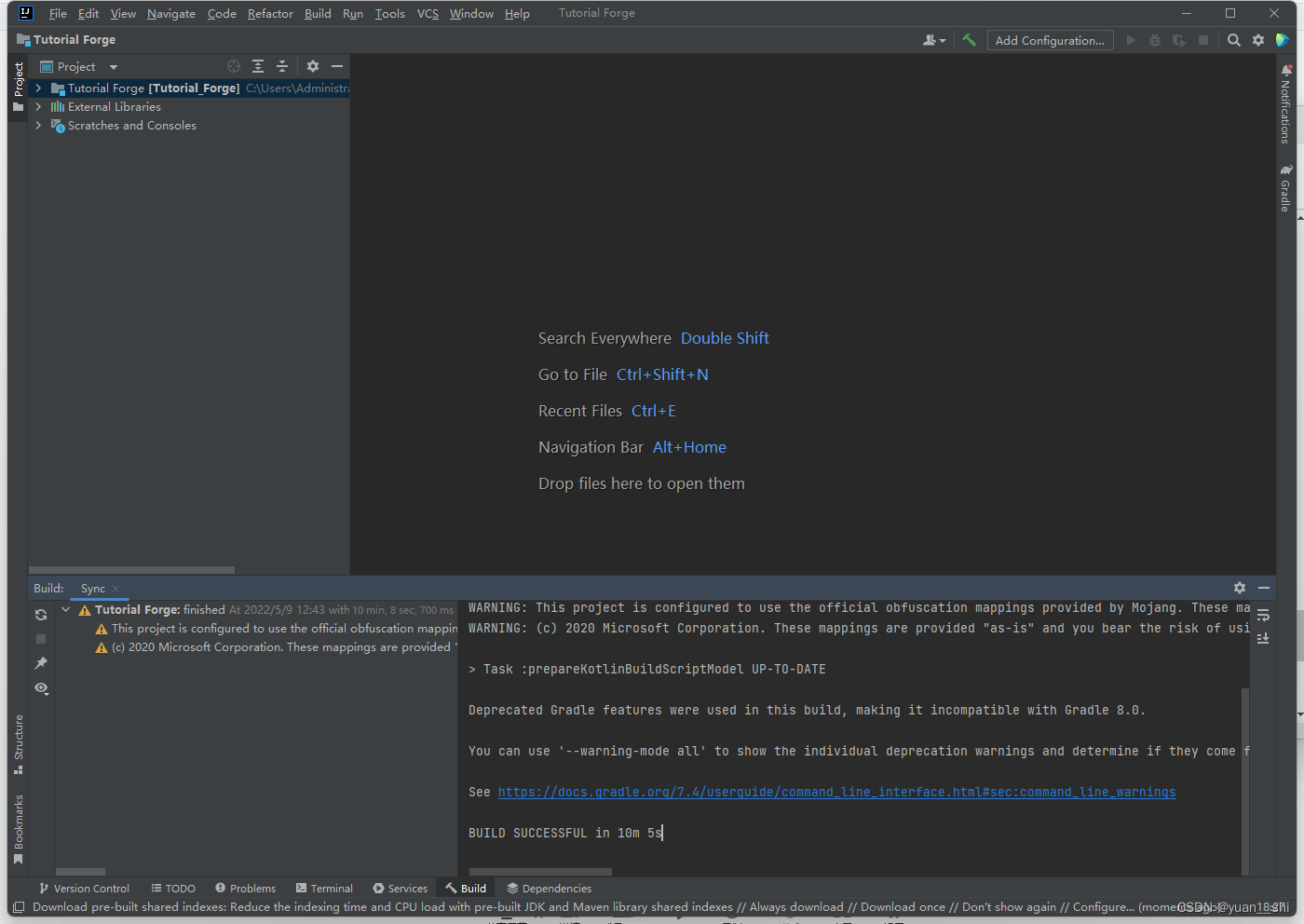
Task: Open the Gradle sidebar panel
Action: pyautogui.click(x=1285, y=188)
